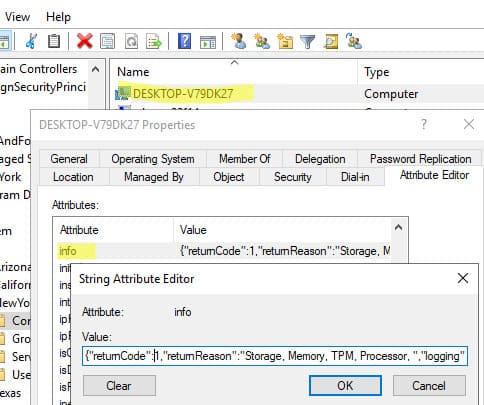Click the Cancel button

[x=429, y=386]
